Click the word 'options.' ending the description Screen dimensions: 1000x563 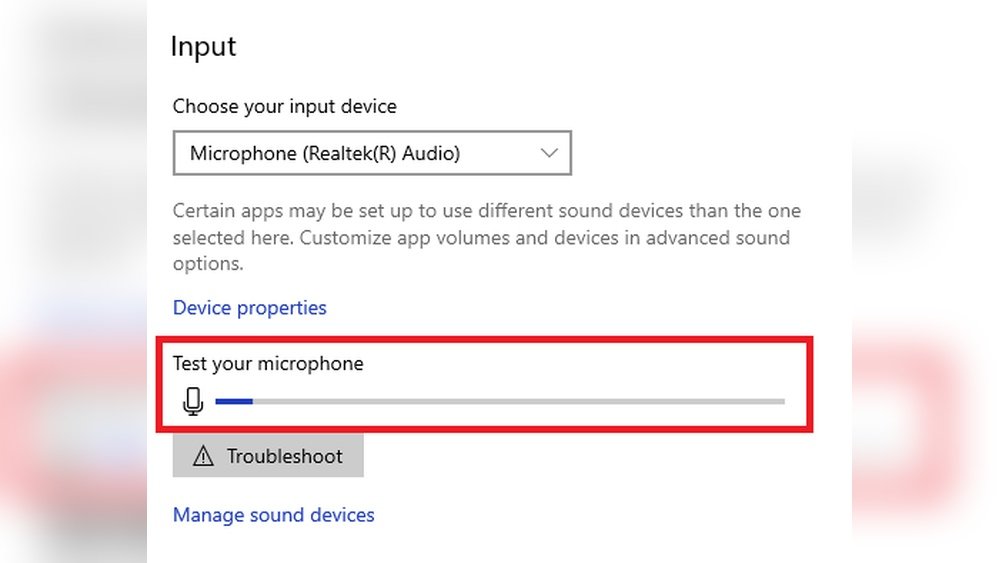(x=208, y=264)
